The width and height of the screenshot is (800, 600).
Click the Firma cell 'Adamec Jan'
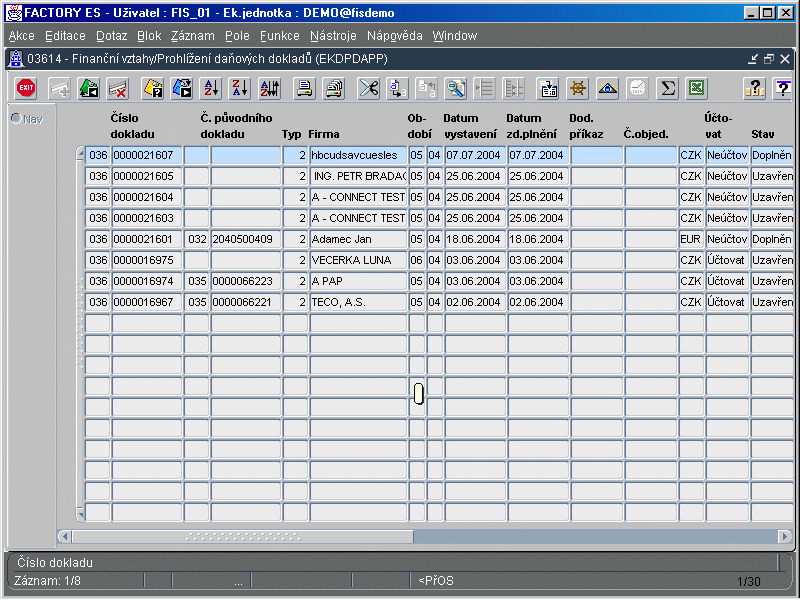pos(357,239)
